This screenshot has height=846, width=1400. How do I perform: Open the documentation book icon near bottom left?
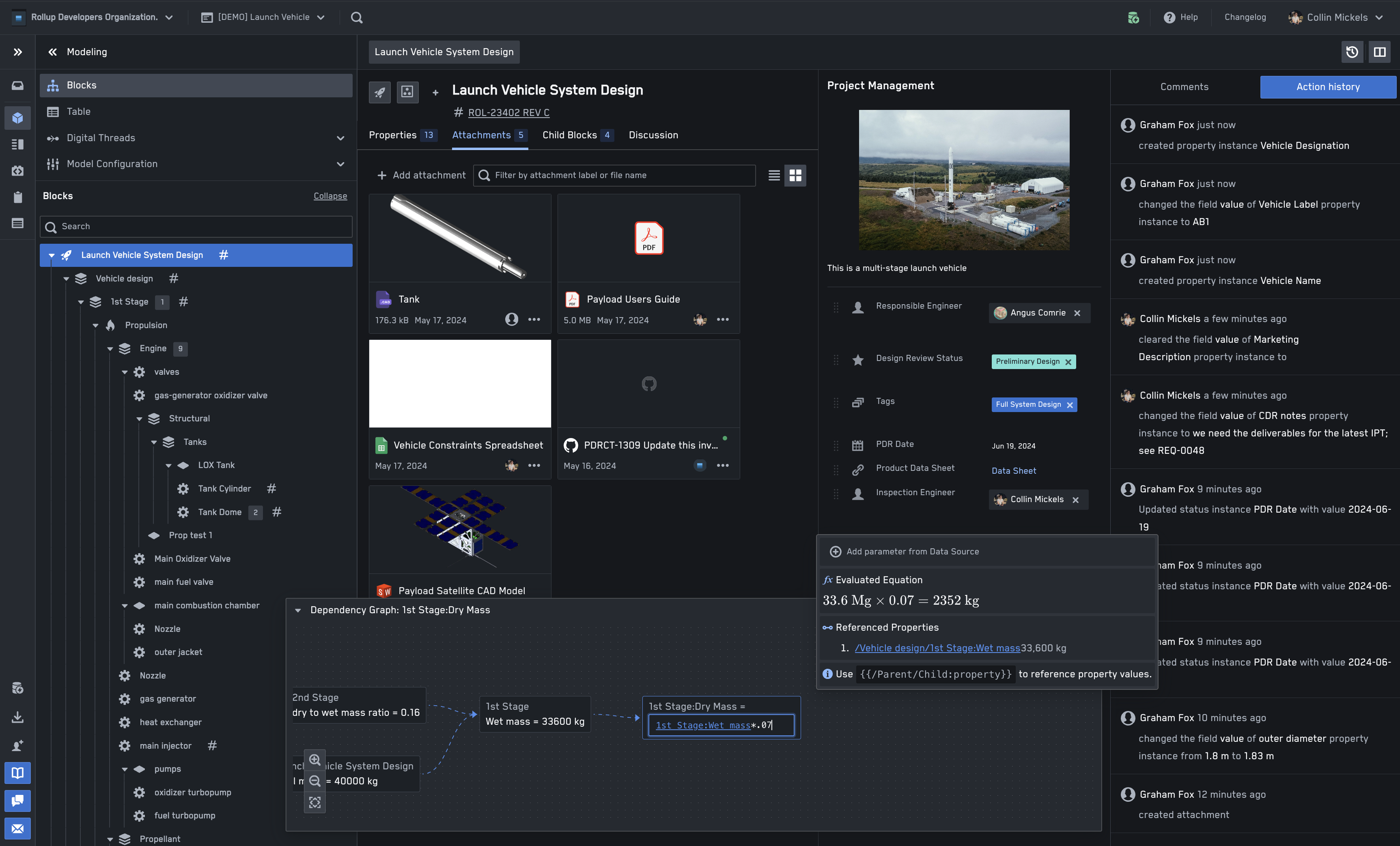tap(17, 773)
